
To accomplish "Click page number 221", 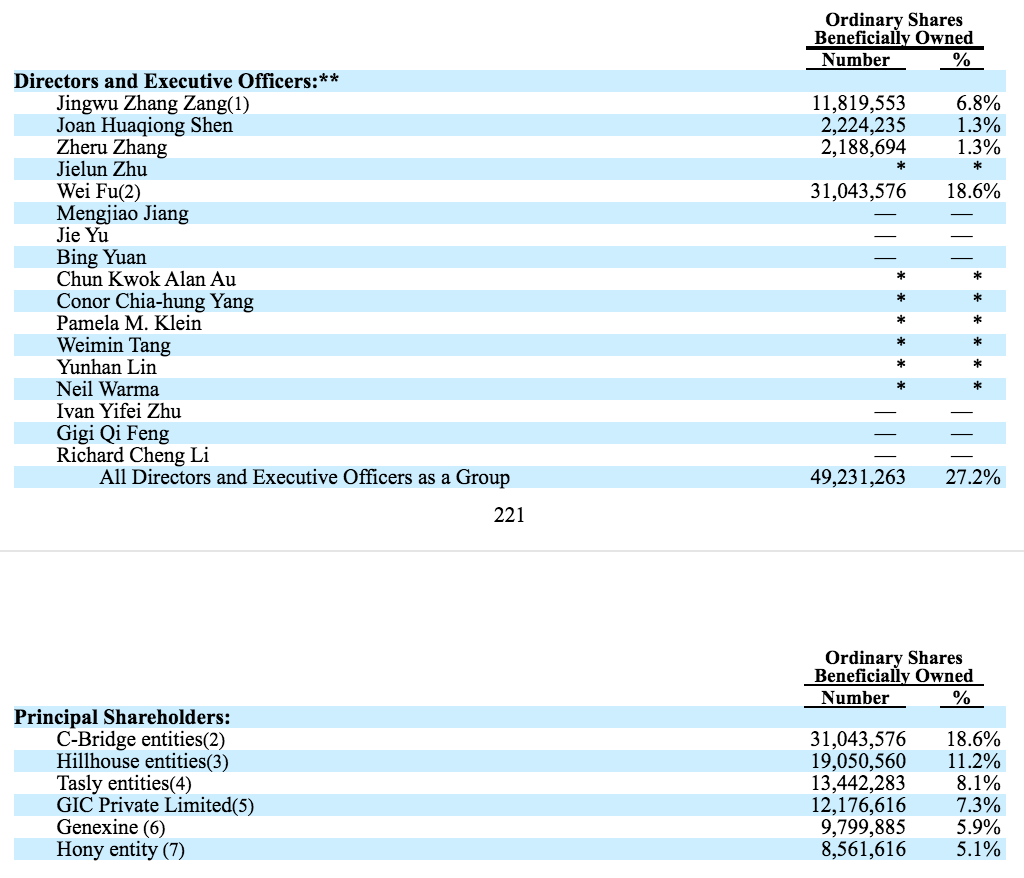I will pos(509,515).
